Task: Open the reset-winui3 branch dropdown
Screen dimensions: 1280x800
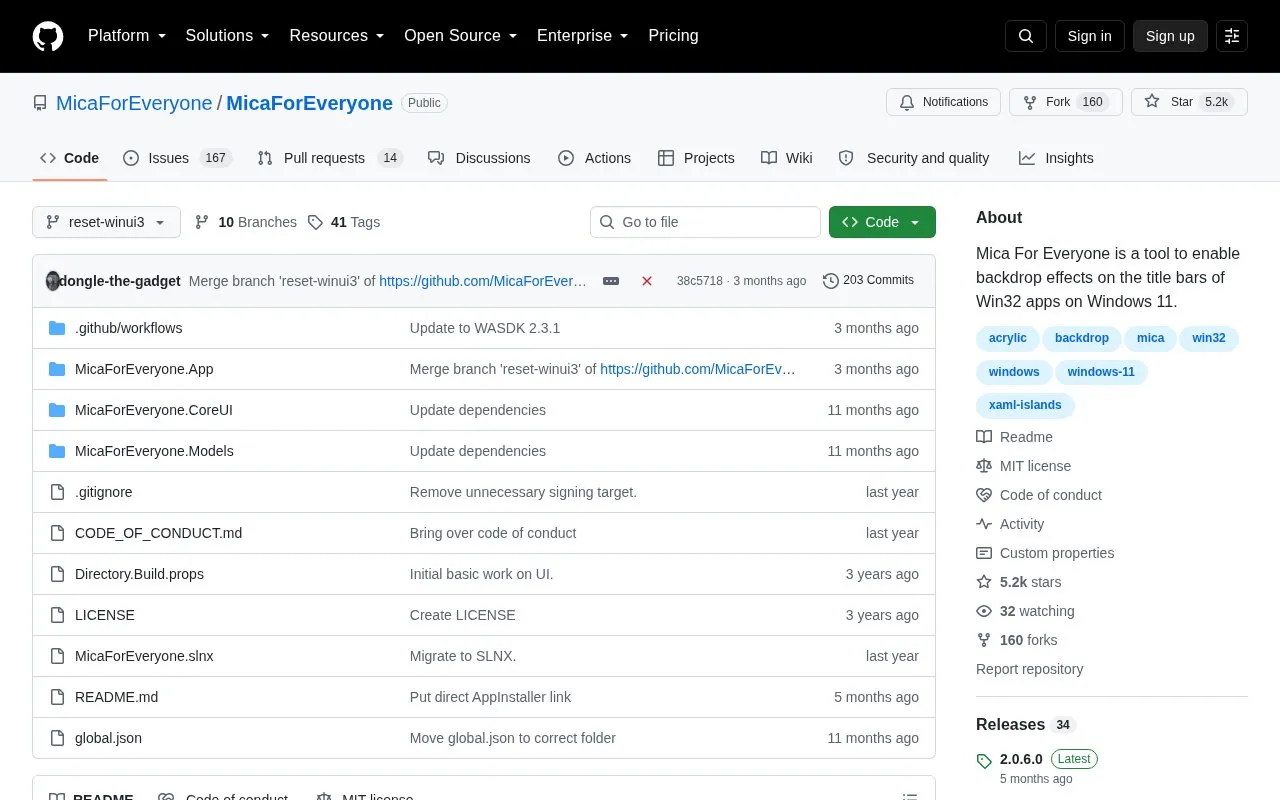Action: [106, 222]
